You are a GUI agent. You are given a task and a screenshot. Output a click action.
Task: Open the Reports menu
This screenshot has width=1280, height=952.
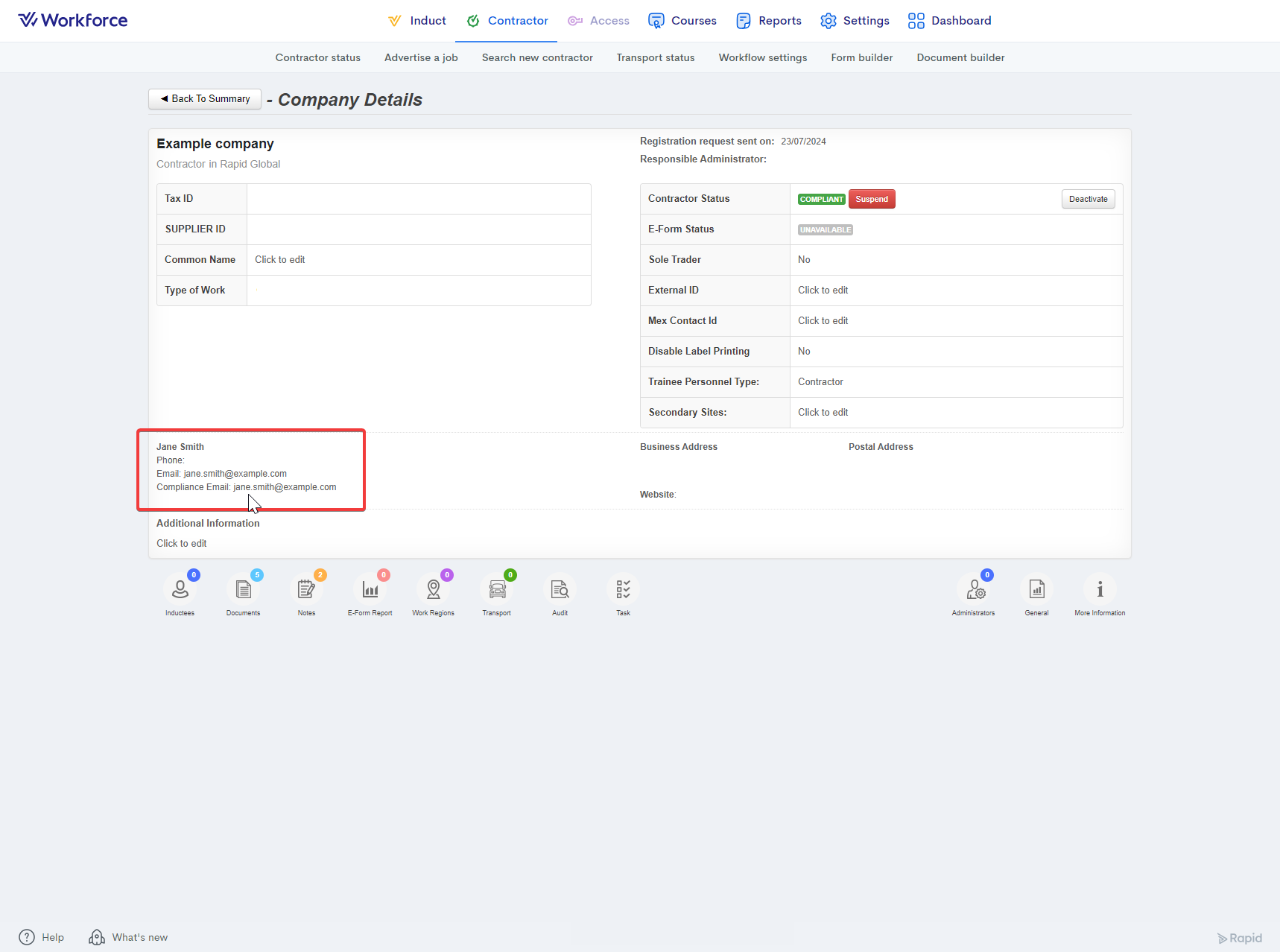click(x=769, y=21)
